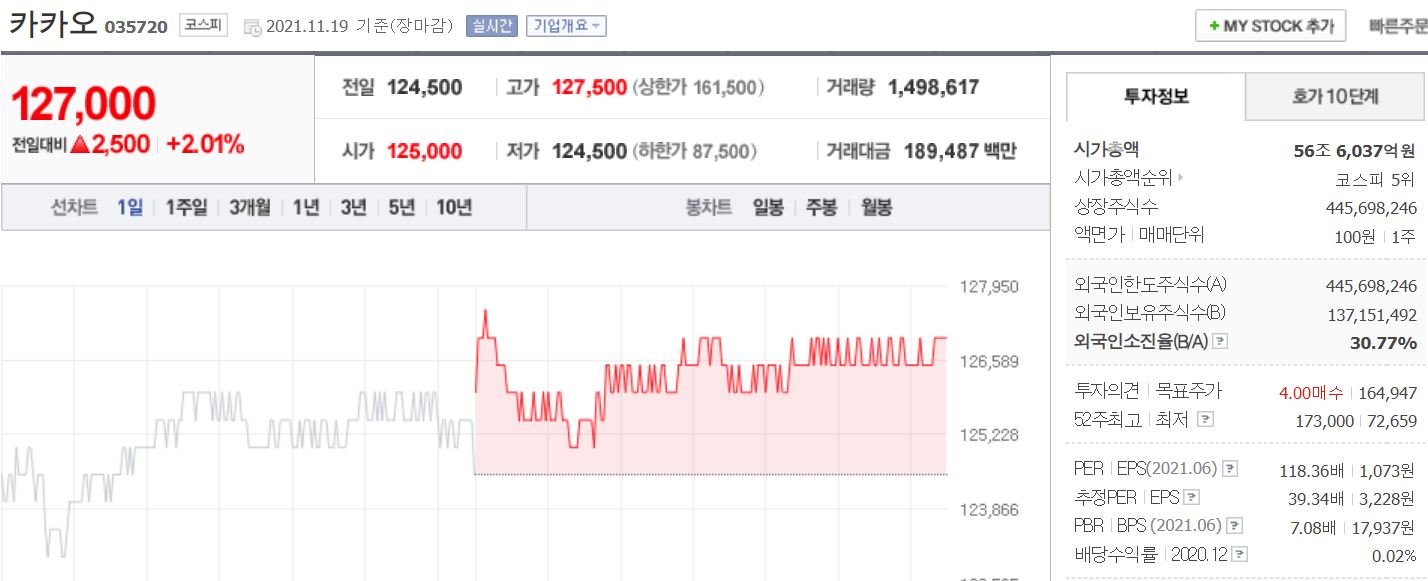The width and height of the screenshot is (1428, 581).
Task: Click the 126,589 chart axis label
Action: 989,361
